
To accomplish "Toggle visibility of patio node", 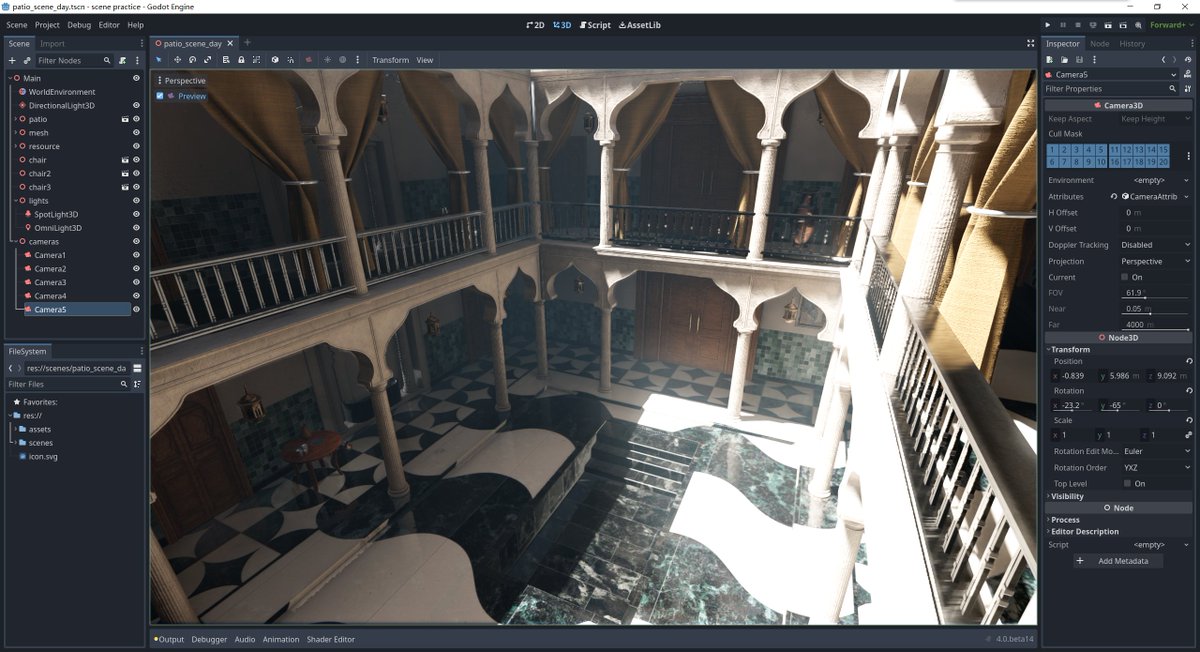I will click(136, 119).
